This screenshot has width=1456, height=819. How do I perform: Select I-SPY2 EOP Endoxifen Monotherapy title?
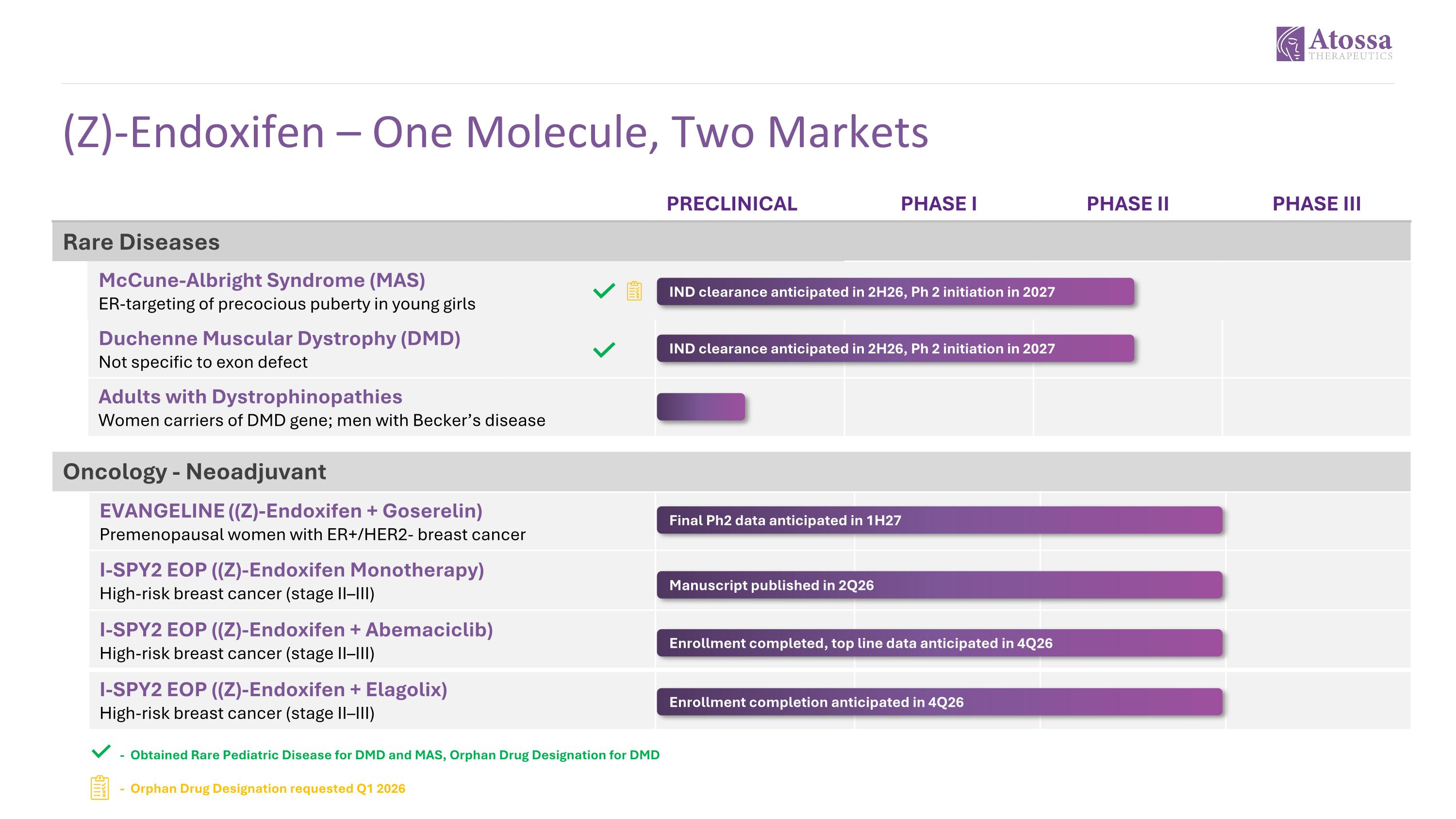click(x=292, y=570)
